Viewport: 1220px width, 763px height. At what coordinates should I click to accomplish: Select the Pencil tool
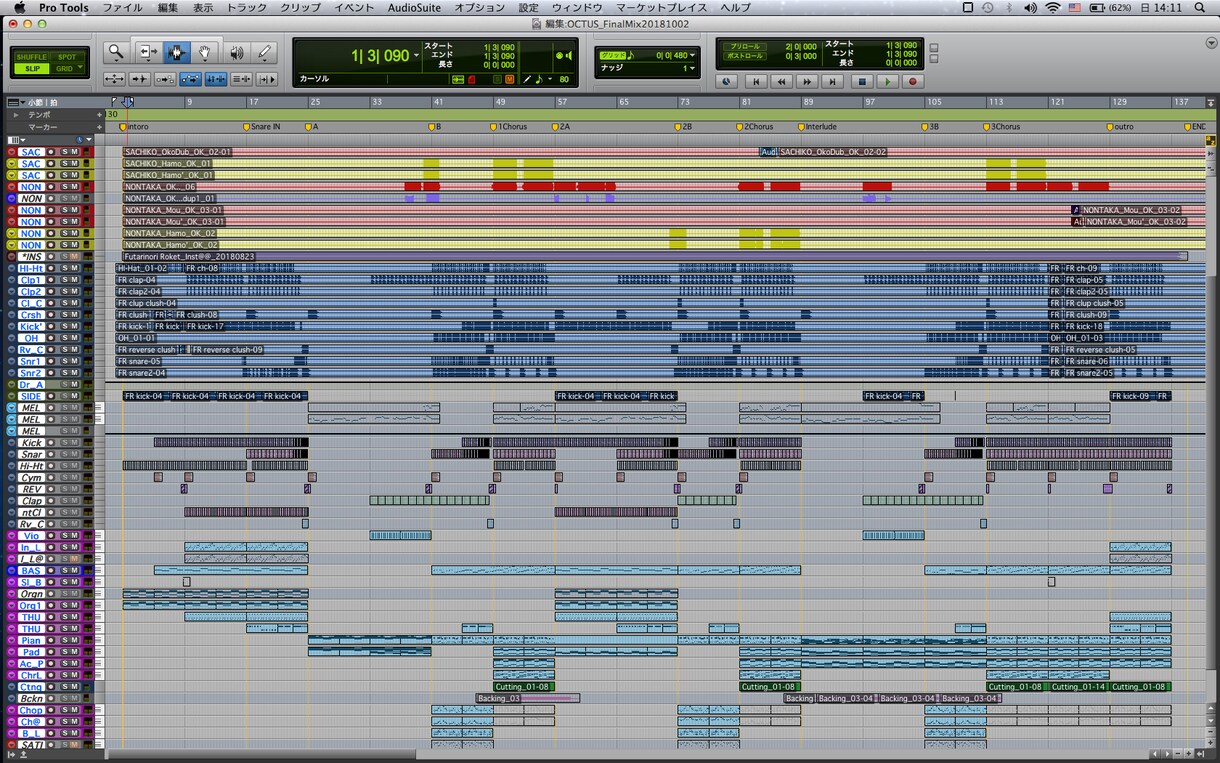click(265, 52)
